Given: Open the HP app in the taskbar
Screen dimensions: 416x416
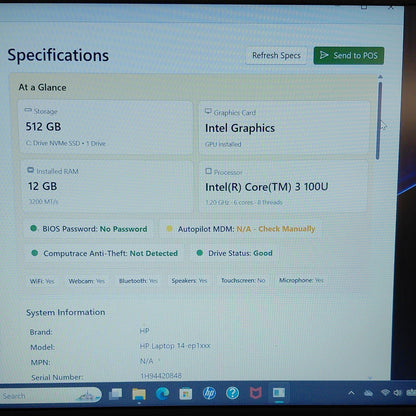Looking at the screenshot, I should coord(209,393).
